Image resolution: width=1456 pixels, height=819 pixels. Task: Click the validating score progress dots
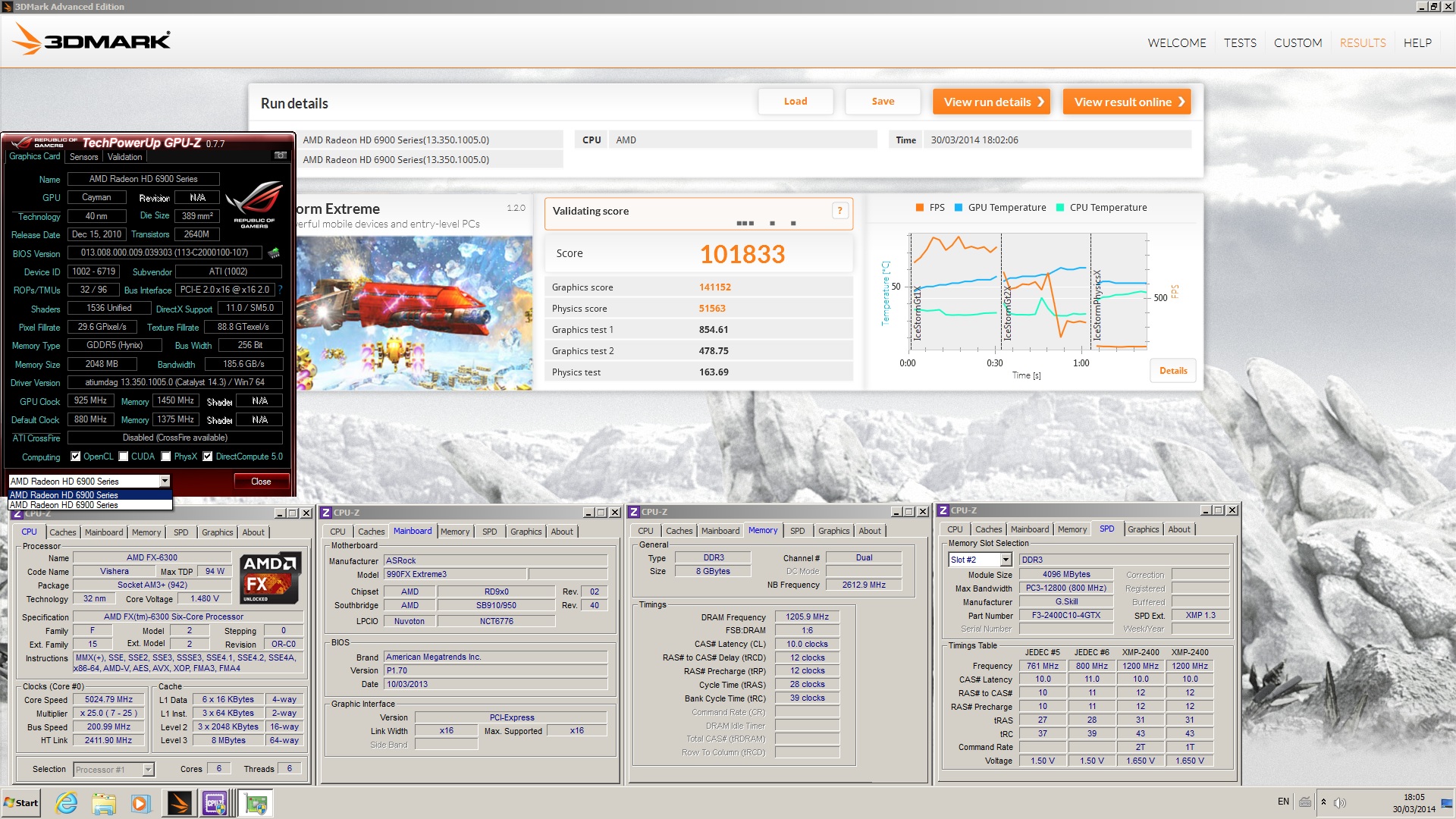(766, 223)
